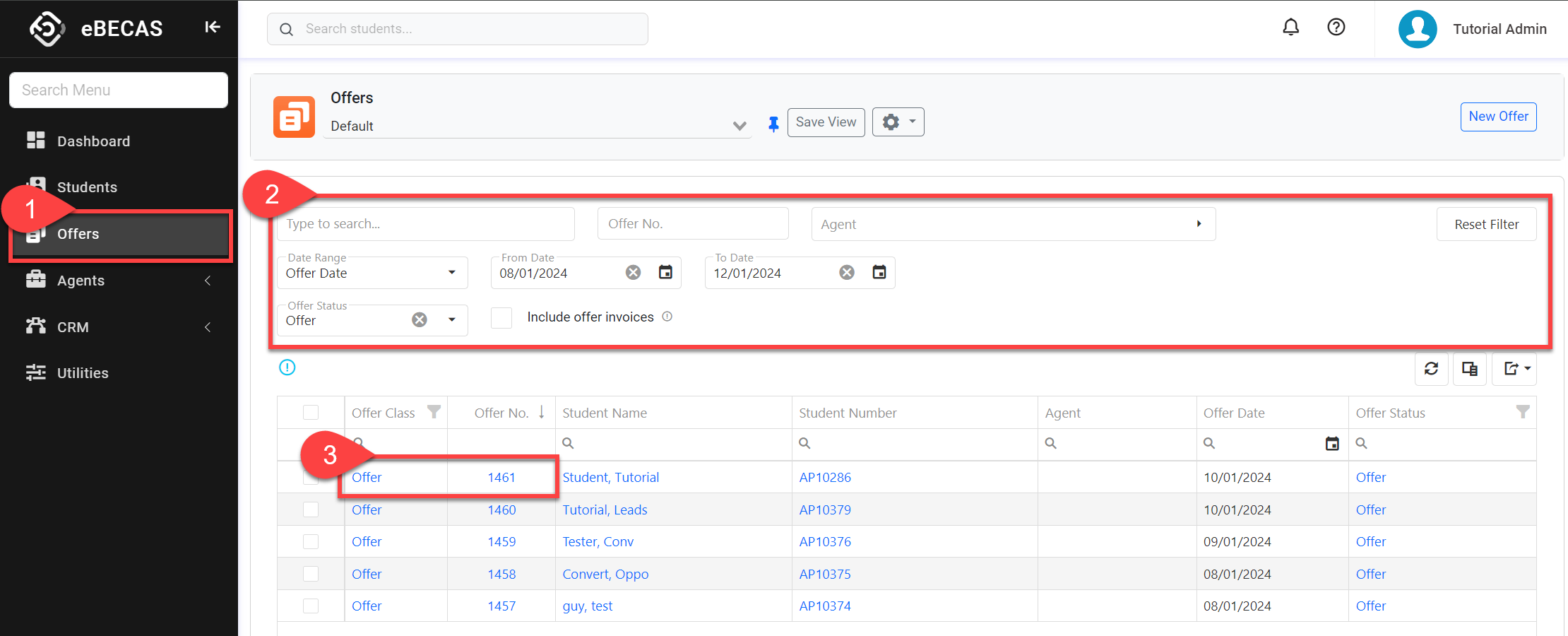
Task: Filter the Offer Status column header
Action: (x=1523, y=412)
